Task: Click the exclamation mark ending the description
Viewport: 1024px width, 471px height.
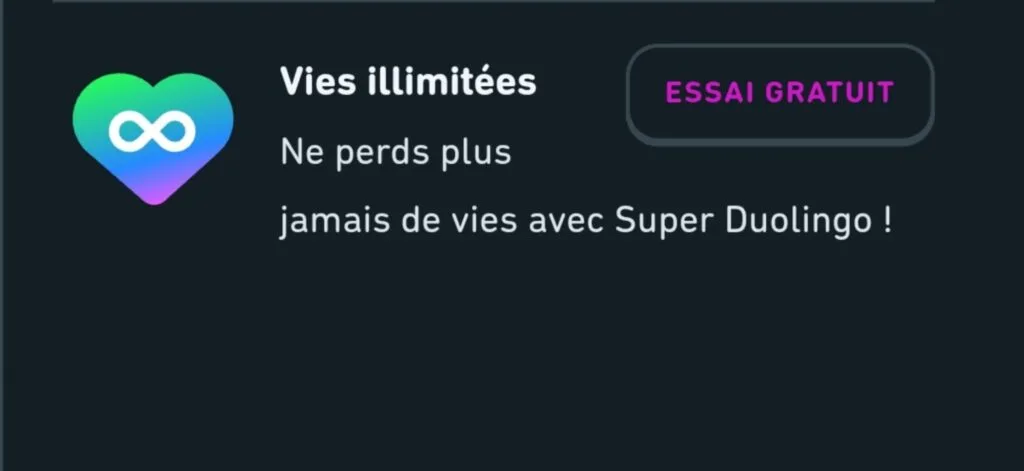Action: click(x=886, y=220)
